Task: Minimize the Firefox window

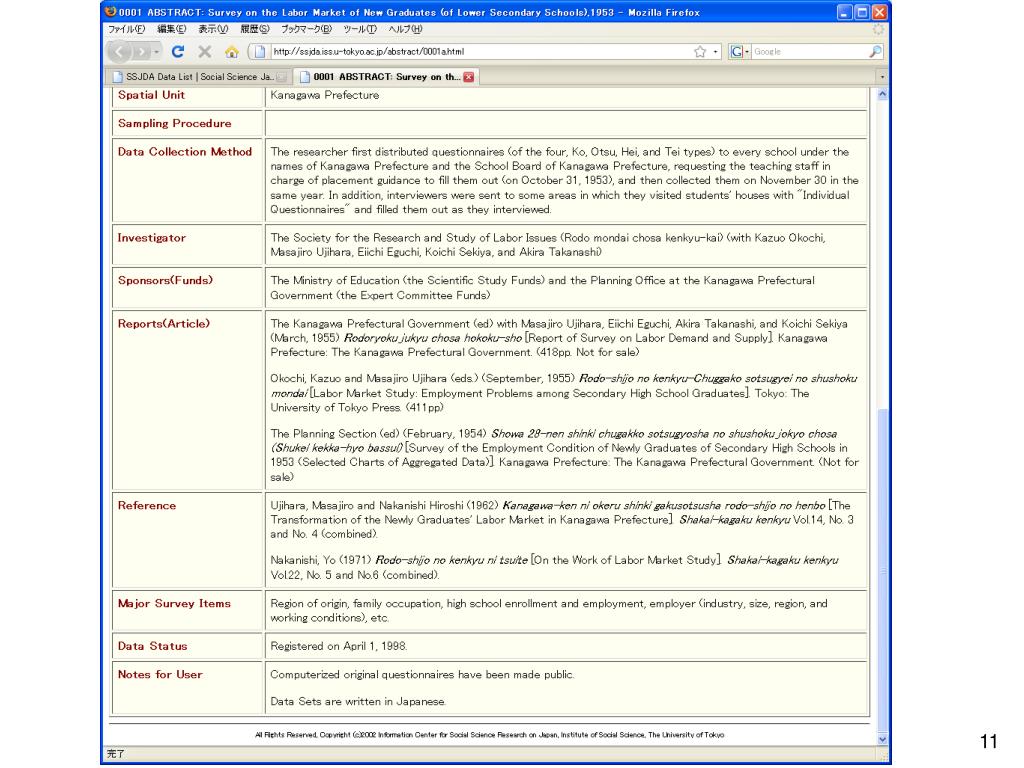Action: pos(844,12)
